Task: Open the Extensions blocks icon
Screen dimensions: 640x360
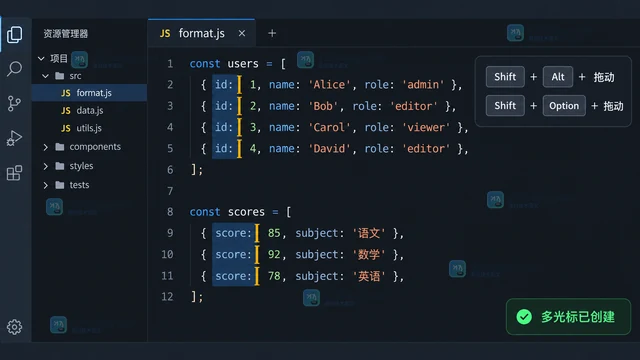Action: pyautogui.click(x=14, y=173)
